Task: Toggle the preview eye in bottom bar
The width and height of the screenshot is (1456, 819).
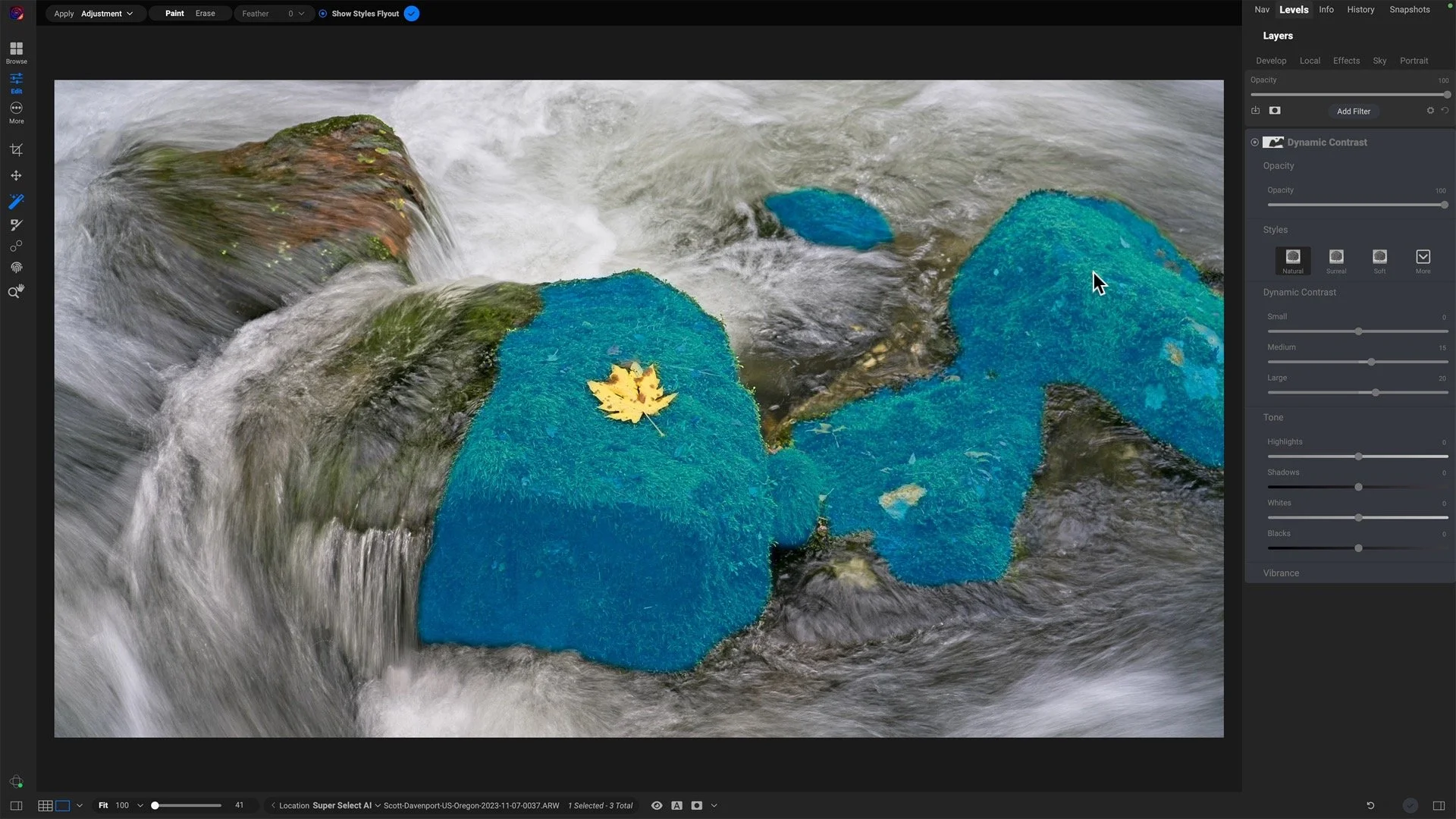Action: 657,805
